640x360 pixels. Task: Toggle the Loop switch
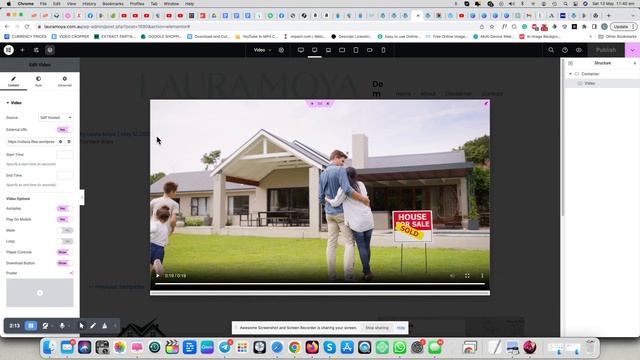coord(65,241)
